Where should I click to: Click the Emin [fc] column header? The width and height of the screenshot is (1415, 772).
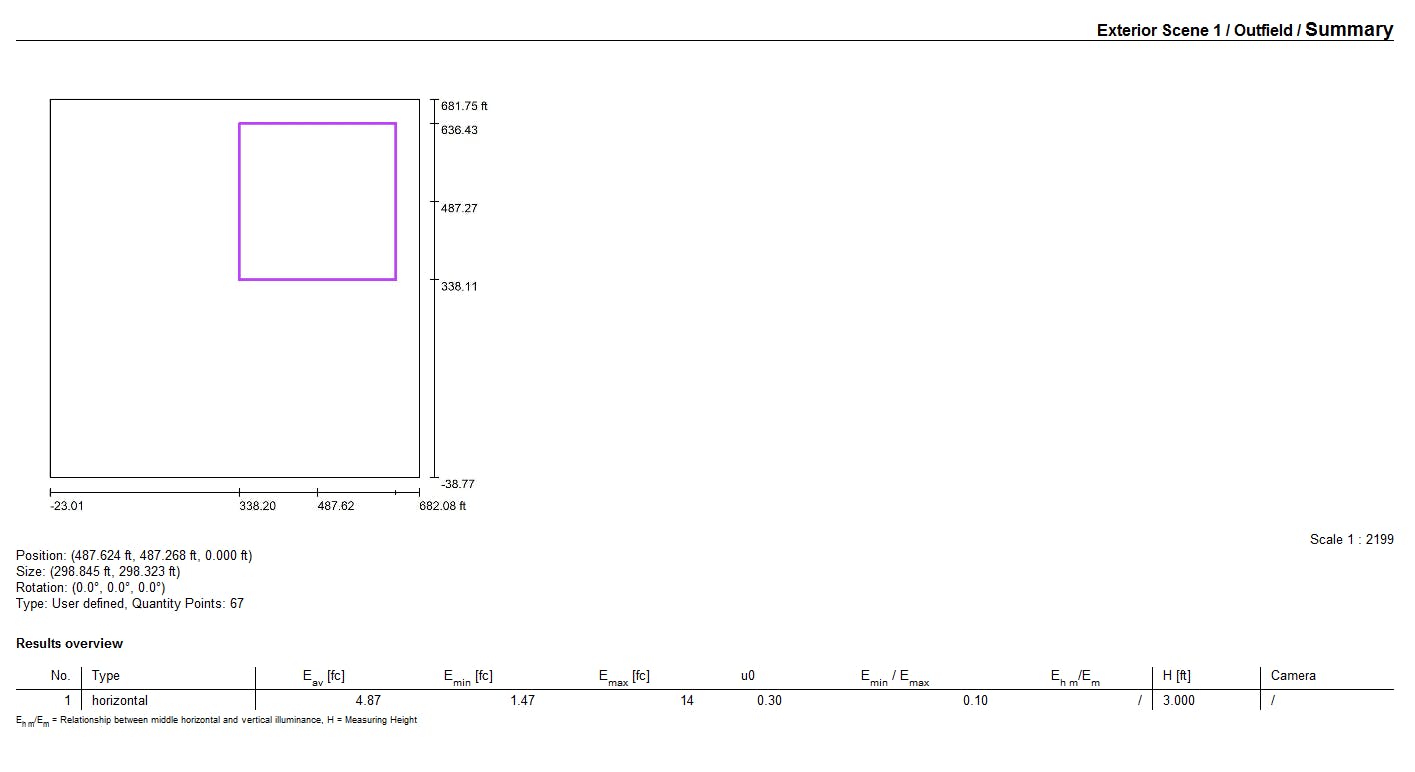pyautogui.click(x=468, y=677)
